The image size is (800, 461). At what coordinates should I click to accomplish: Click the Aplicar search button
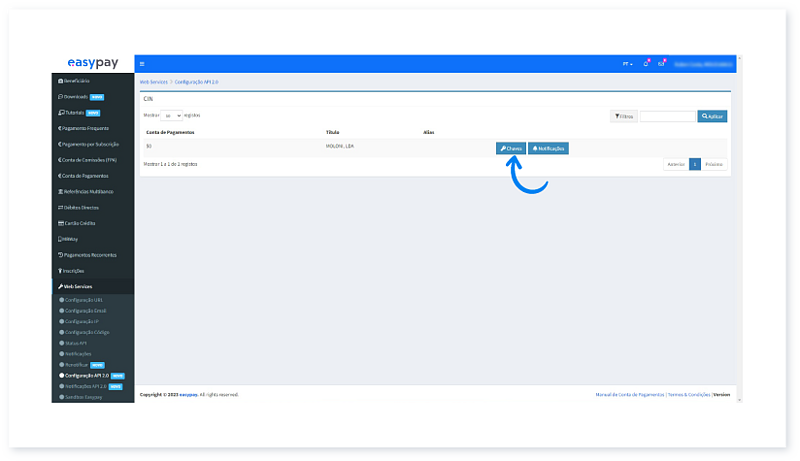tap(712, 116)
